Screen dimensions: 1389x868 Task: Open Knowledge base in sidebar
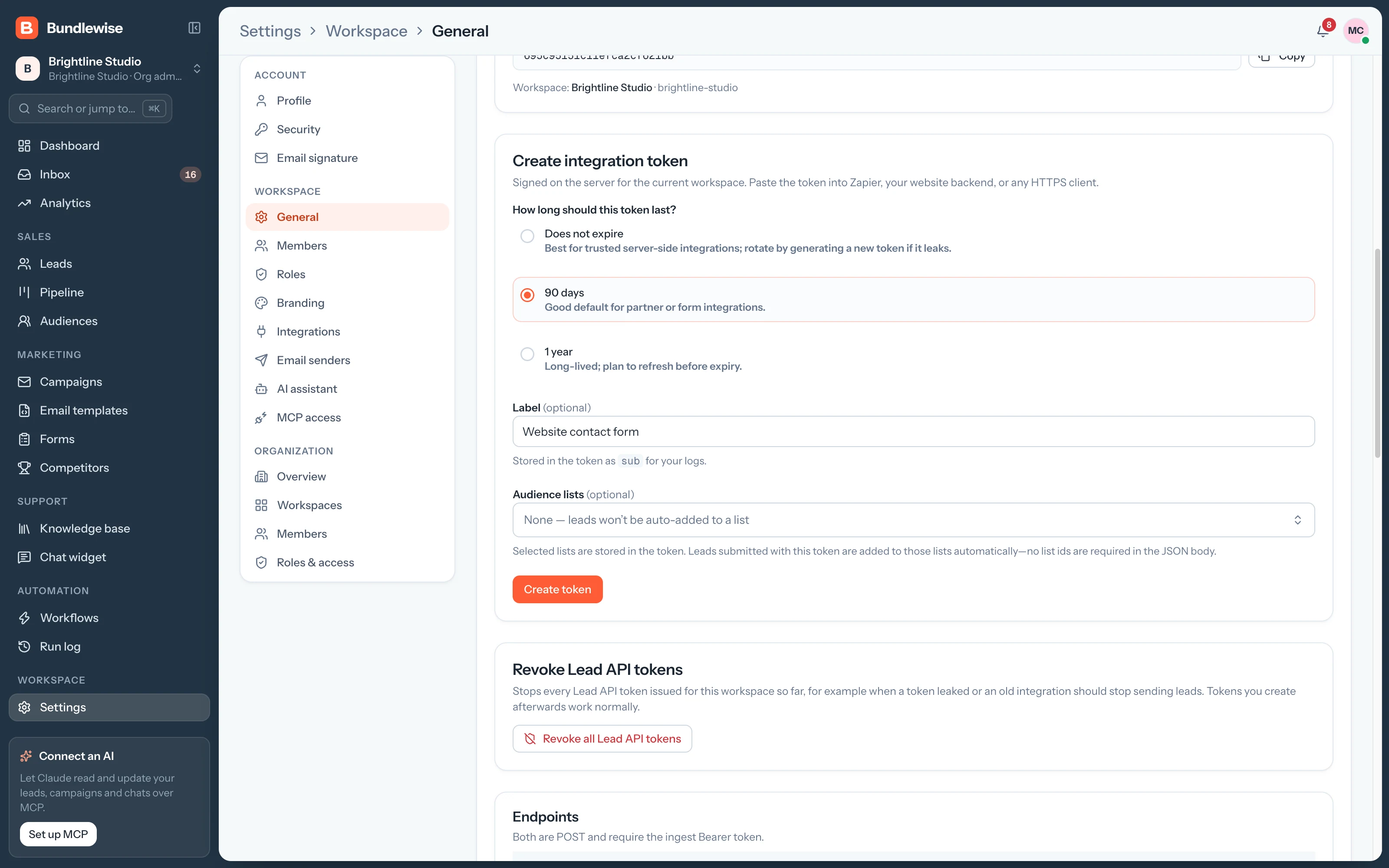pos(109,529)
